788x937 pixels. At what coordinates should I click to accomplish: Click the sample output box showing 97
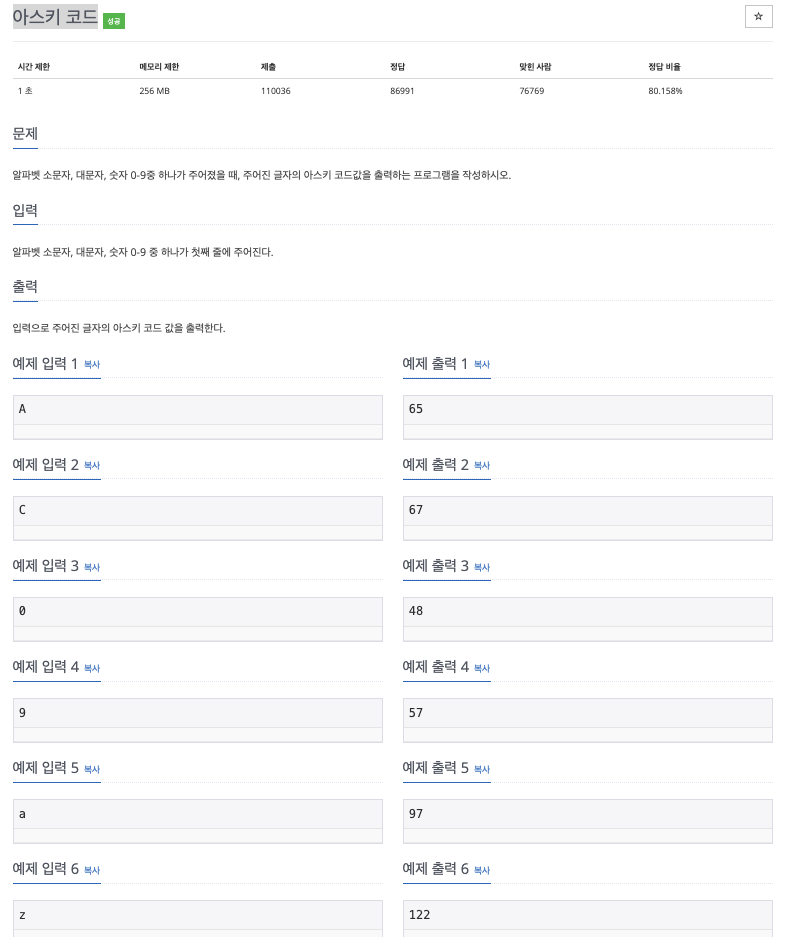pos(587,814)
